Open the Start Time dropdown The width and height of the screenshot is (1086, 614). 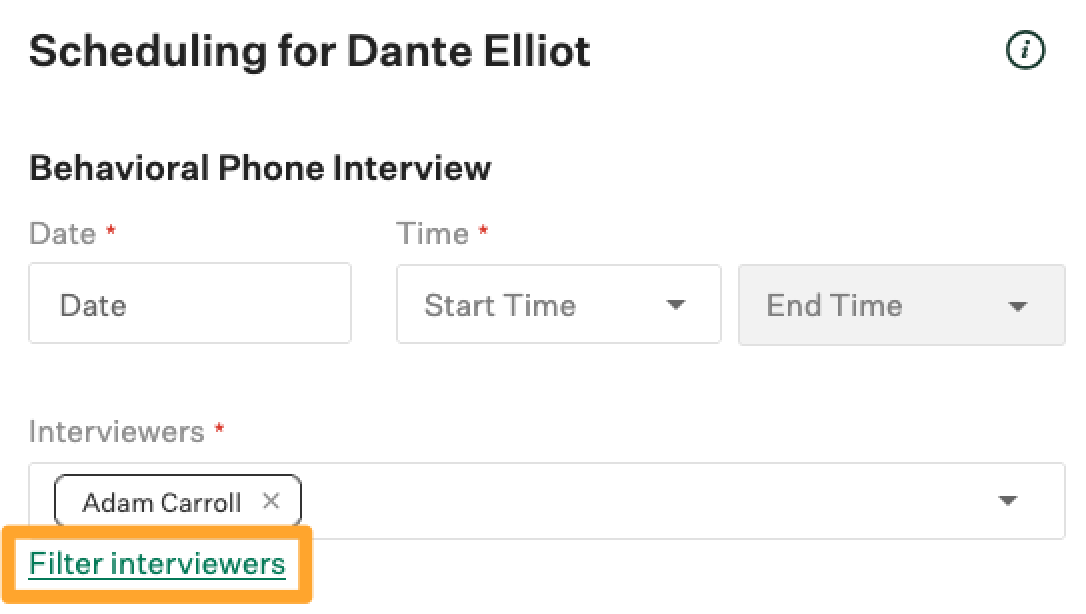[x=558, y=305]
